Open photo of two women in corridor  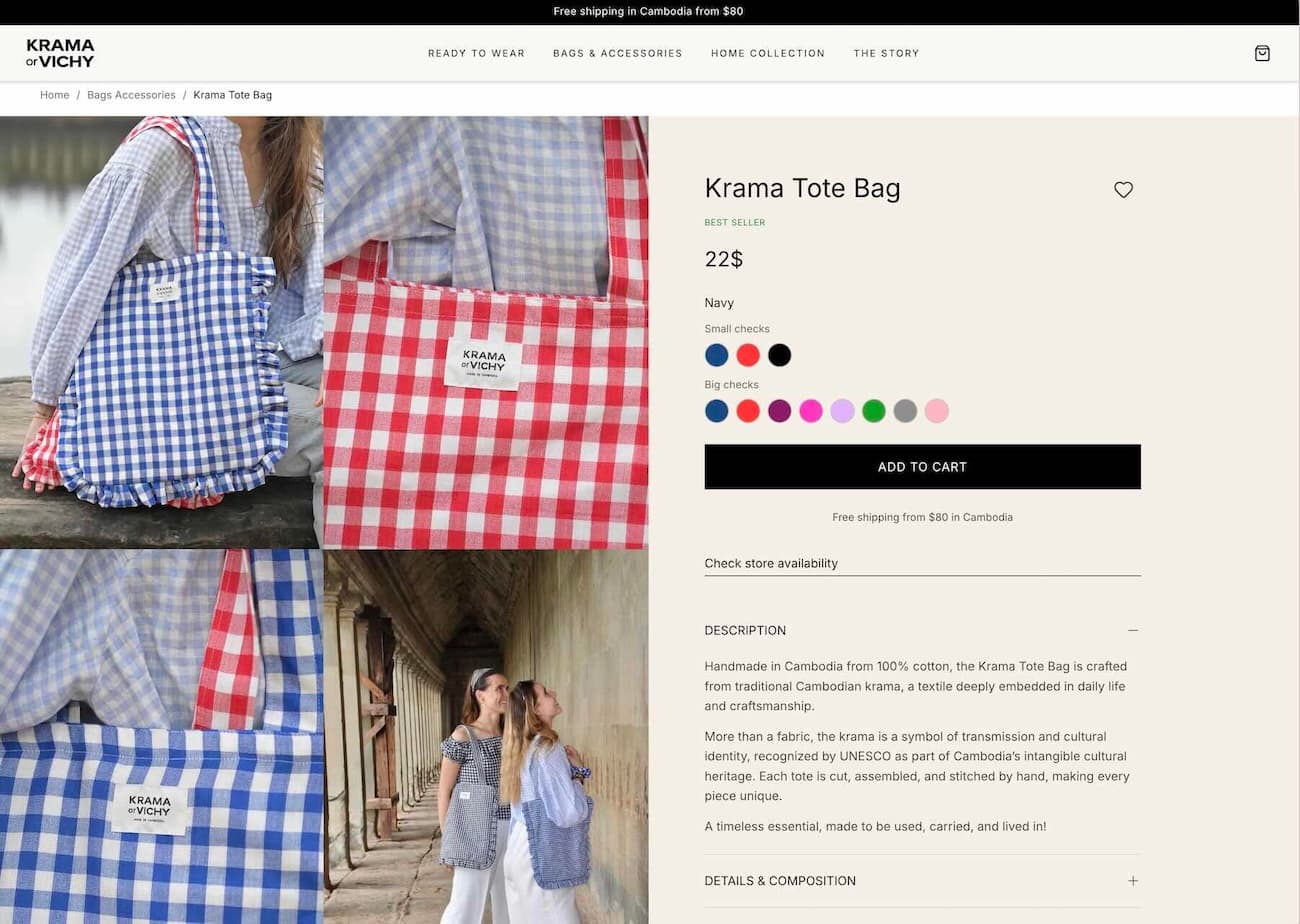(x=486, y=737)
